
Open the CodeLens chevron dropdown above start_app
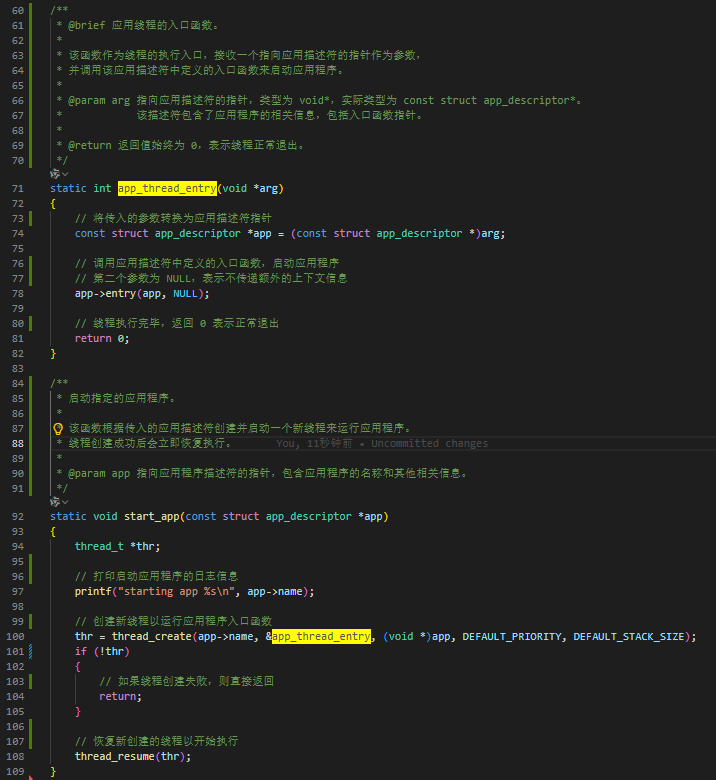[65, 501]
